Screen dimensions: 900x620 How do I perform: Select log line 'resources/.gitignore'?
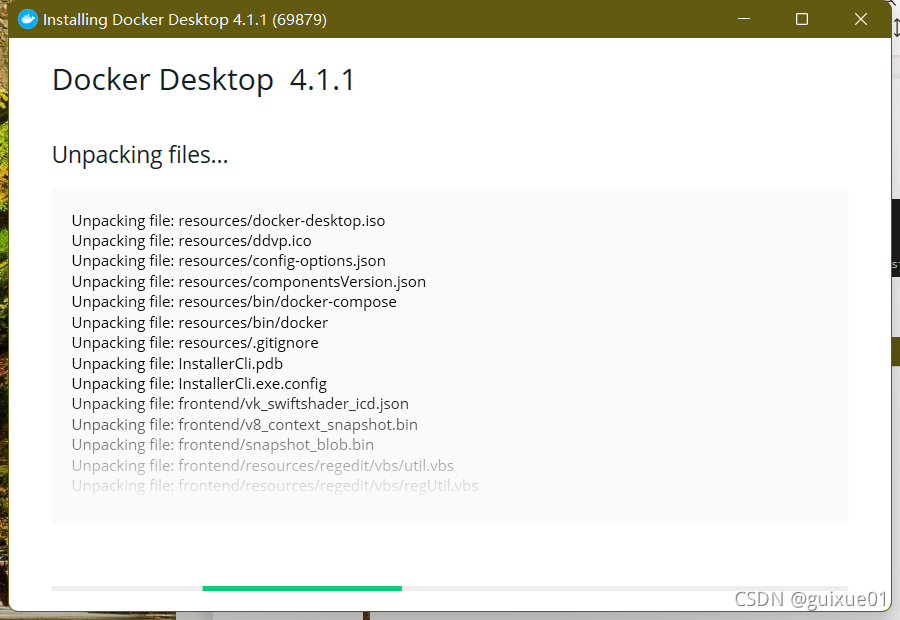click(x=195, y=343)
